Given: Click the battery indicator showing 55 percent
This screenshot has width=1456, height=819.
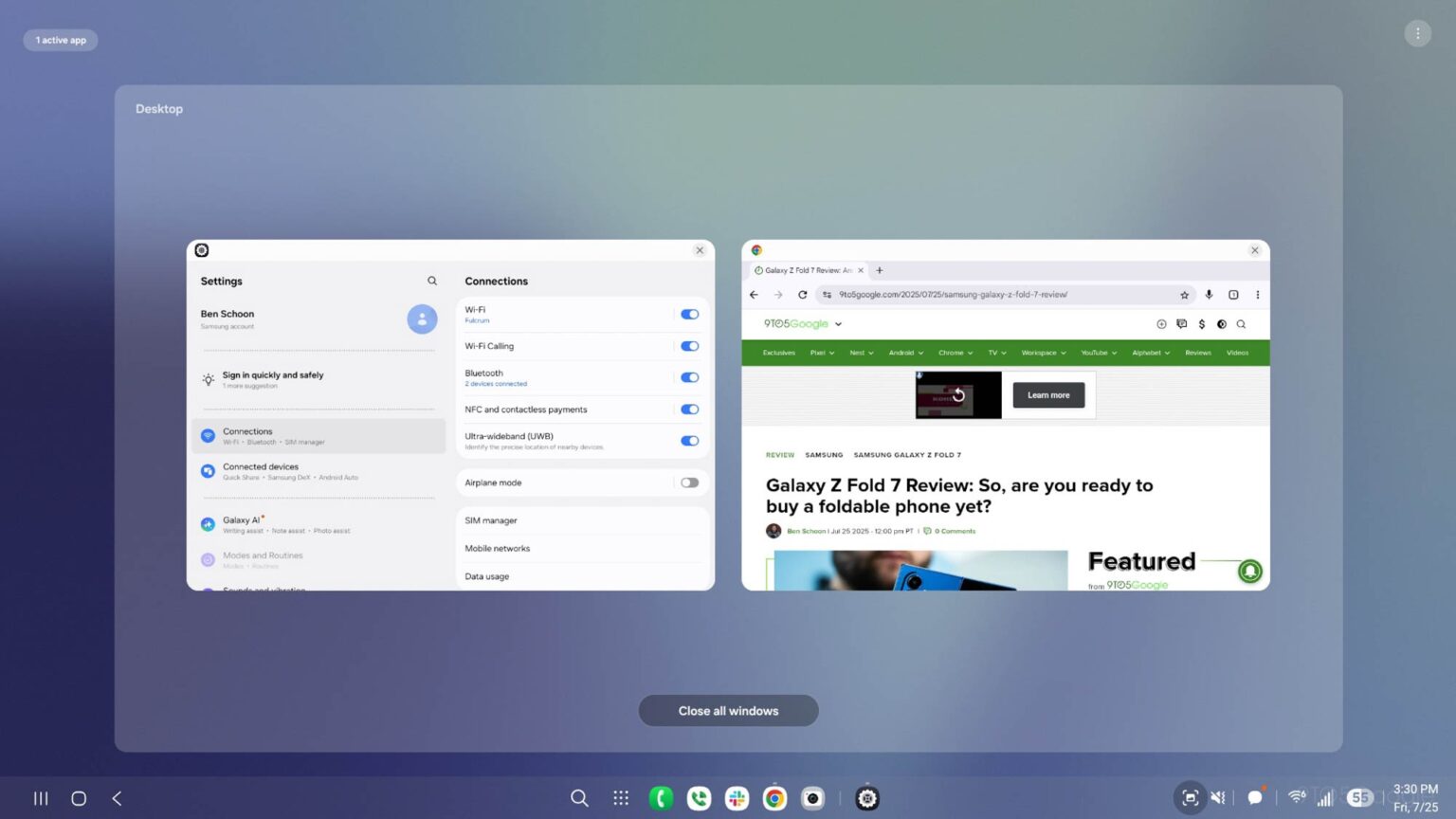Looking at the screenshot, I should tap(1362, 798).
